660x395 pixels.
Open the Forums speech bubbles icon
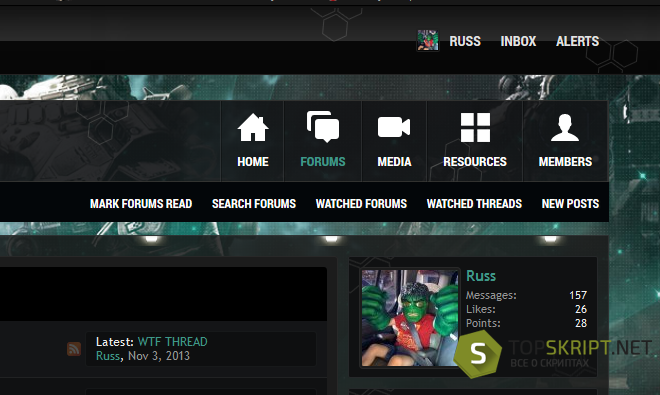[323, 127]
